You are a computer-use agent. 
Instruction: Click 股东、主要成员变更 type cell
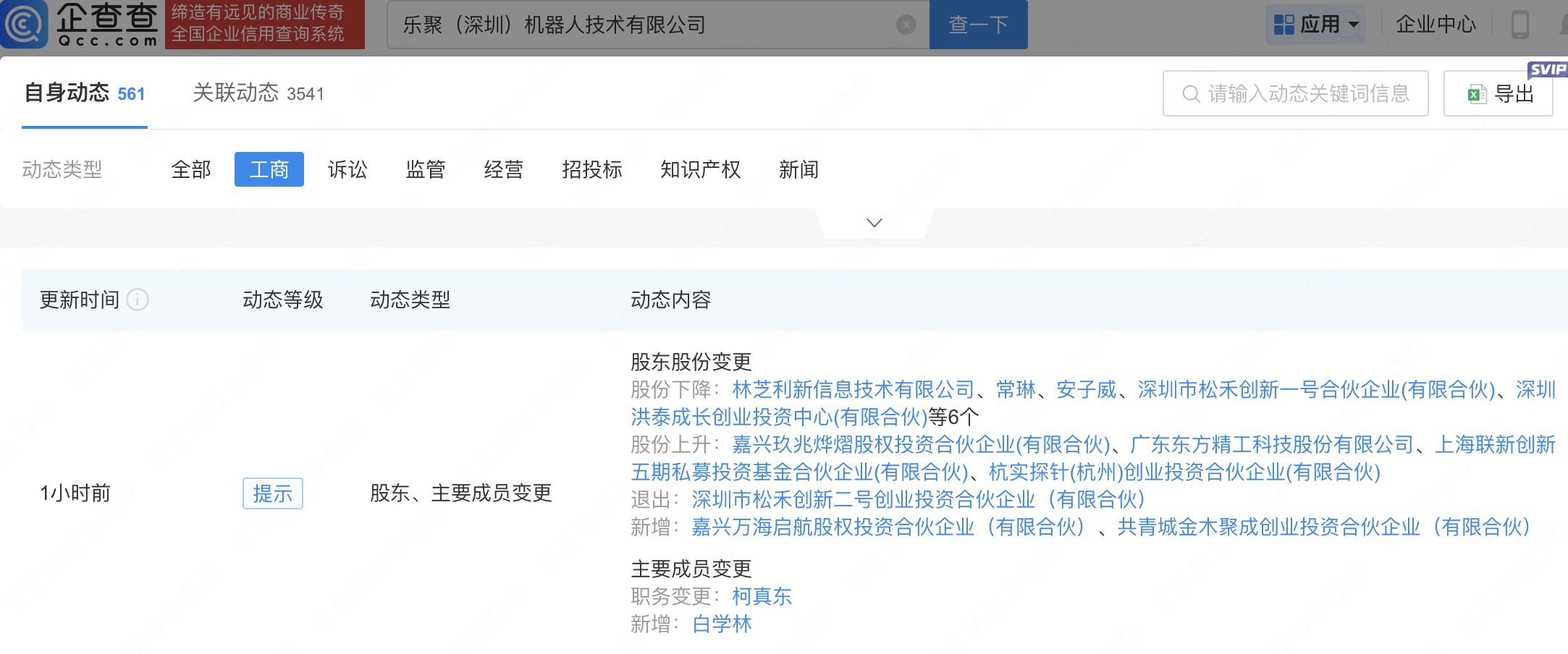click(x=461, y=493)
